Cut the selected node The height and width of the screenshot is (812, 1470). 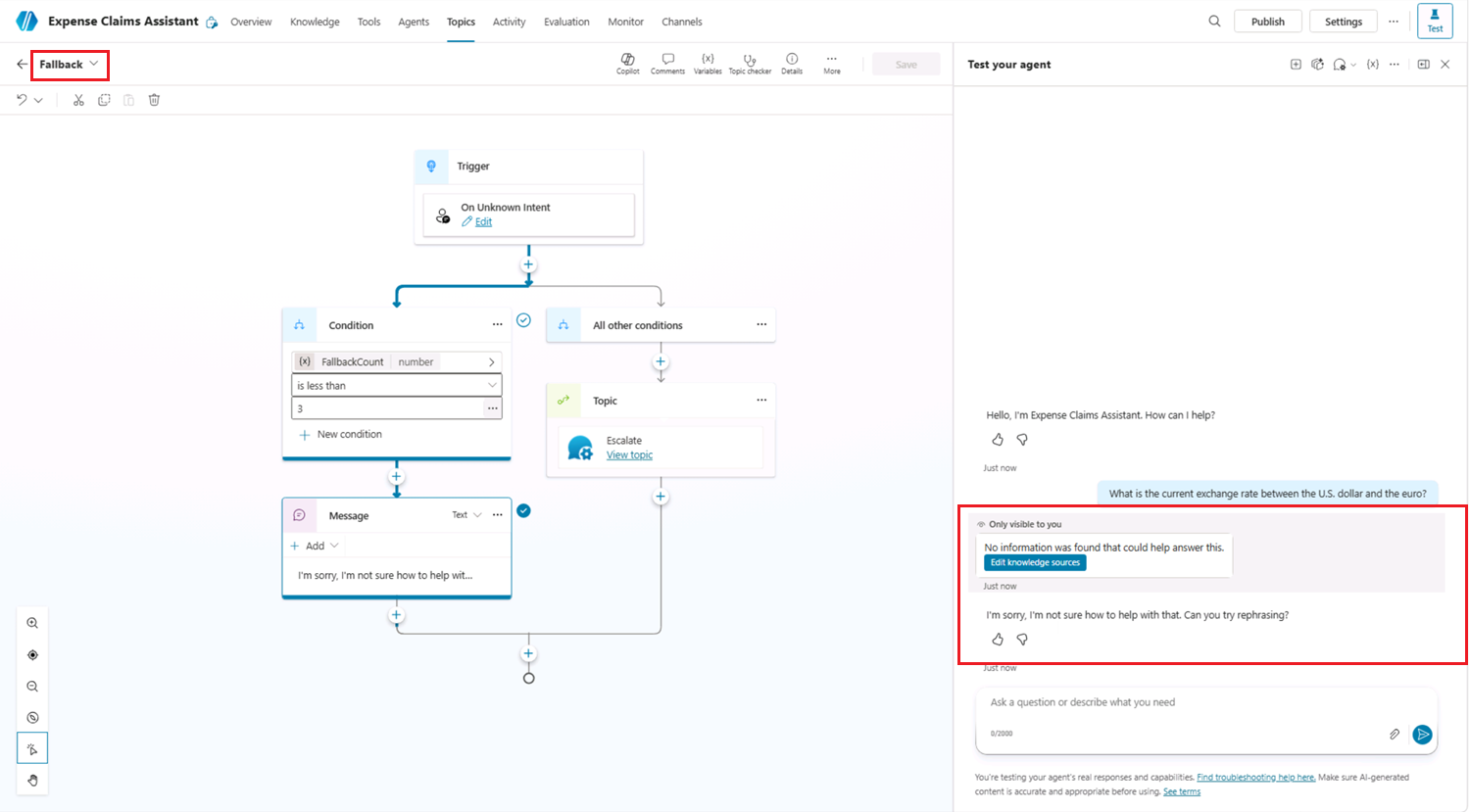78,100
